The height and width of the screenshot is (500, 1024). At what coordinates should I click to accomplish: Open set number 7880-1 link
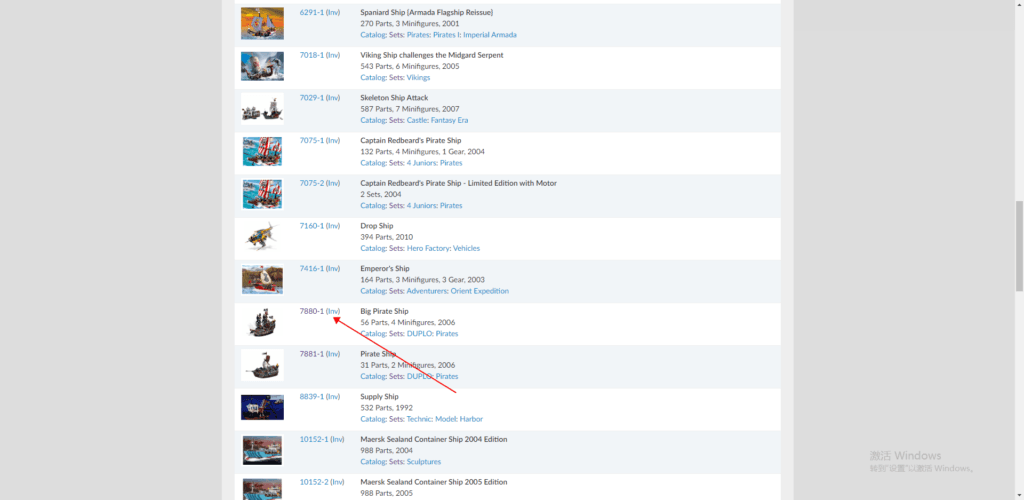pos(312,311)
